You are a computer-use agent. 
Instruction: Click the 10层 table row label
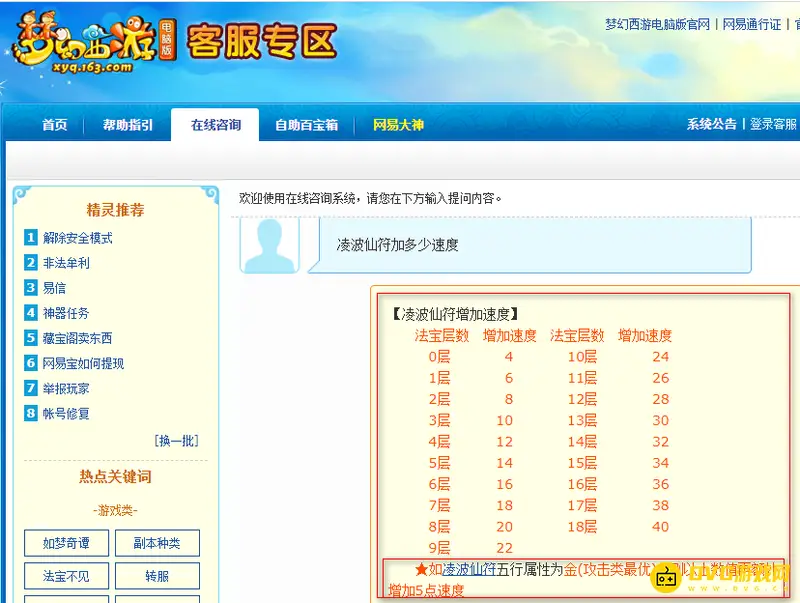582,357
